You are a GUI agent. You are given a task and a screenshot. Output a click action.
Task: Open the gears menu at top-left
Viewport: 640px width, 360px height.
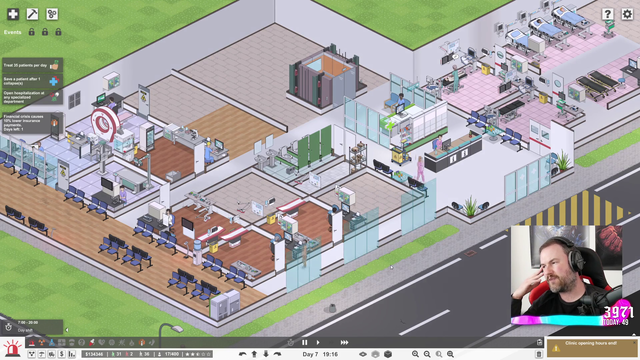pyautogui.click(x=52, y=14)
